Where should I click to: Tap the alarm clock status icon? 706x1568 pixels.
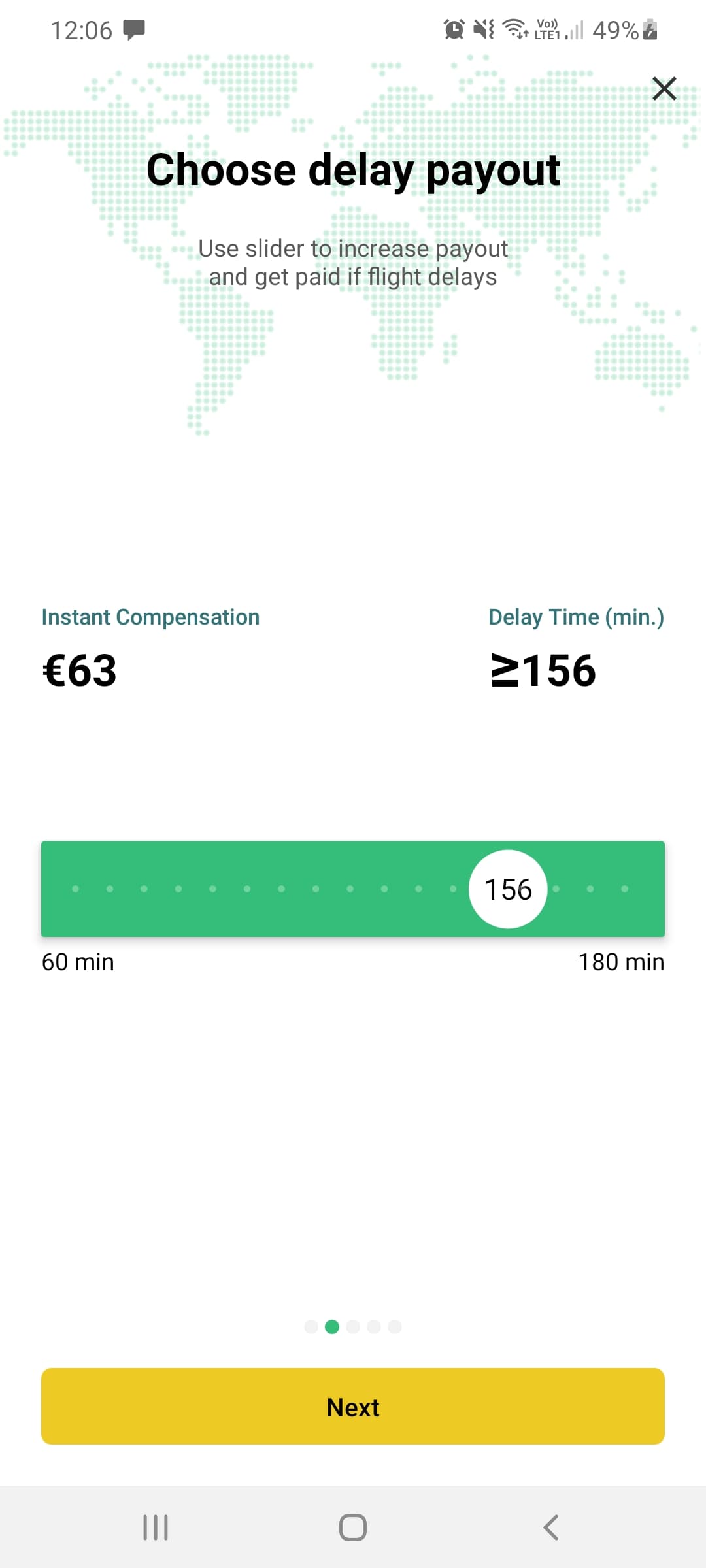454,29
